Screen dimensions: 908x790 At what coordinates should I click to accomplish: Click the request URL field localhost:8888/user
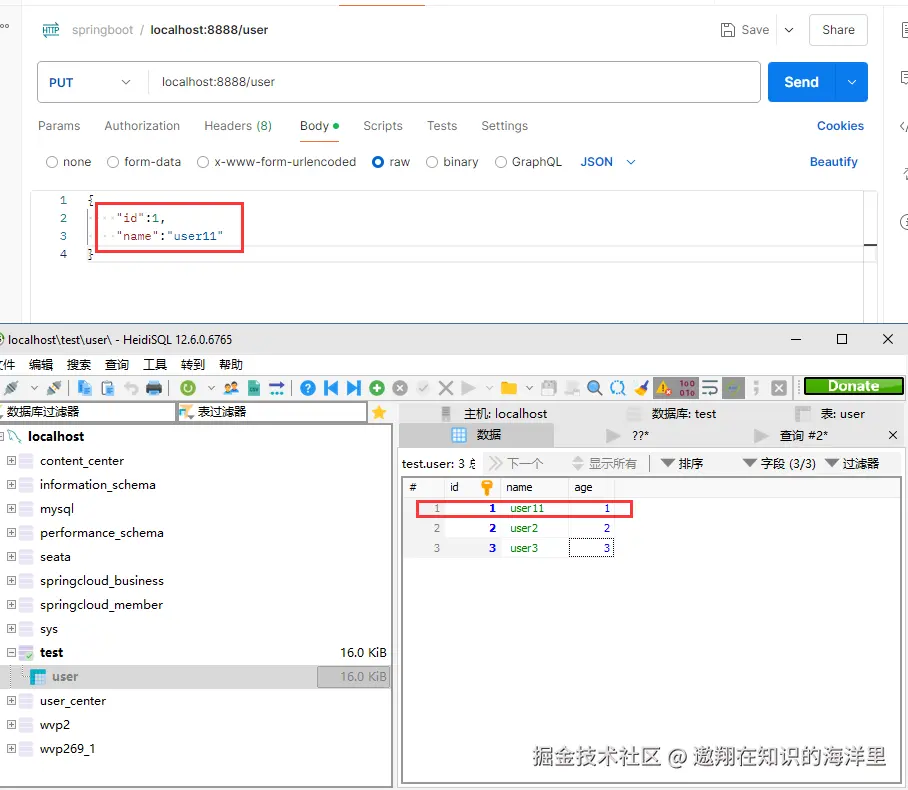(454, 82)
